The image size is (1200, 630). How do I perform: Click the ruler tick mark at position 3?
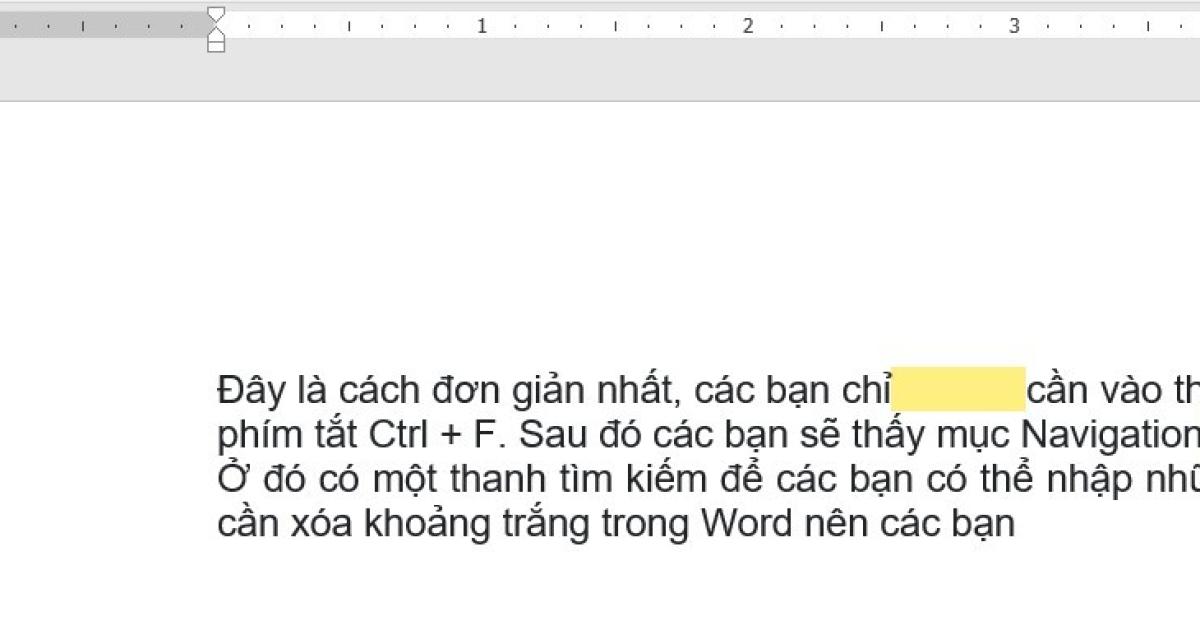tap(1016, 25)
